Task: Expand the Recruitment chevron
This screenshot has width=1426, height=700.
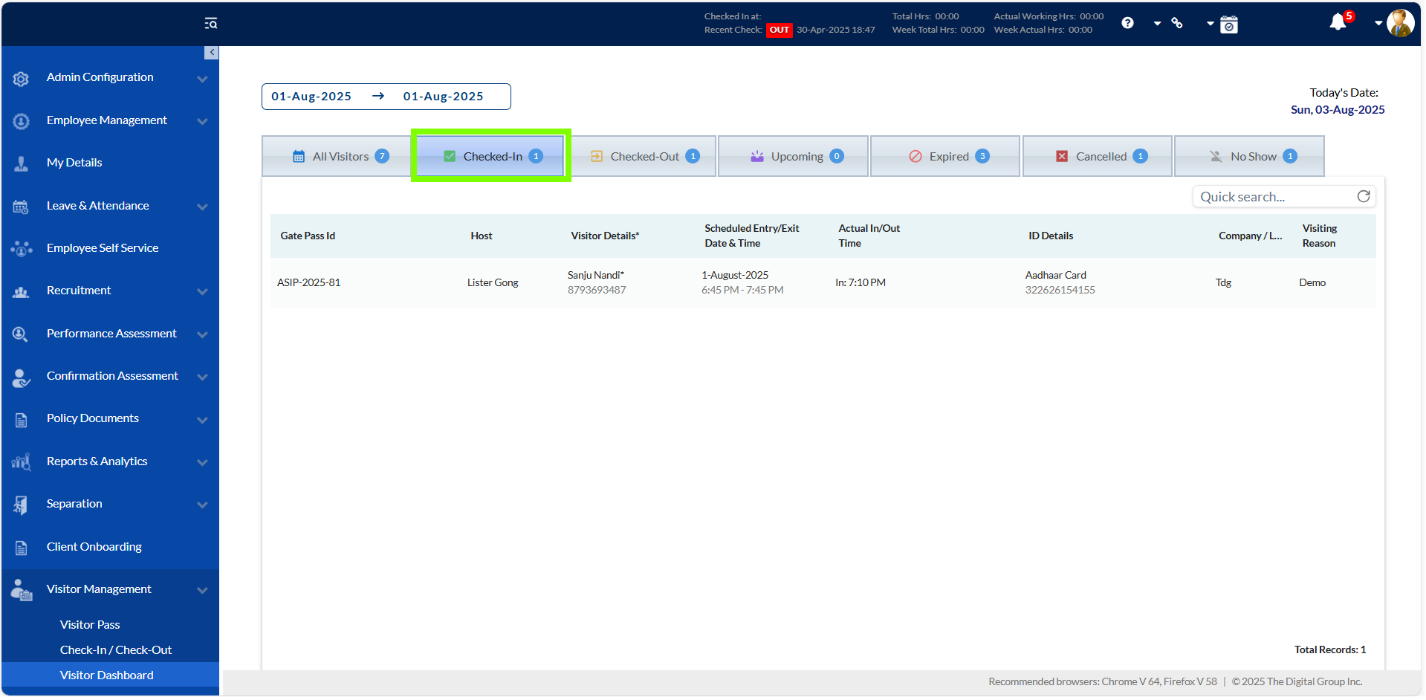Action: pos(202,291)
